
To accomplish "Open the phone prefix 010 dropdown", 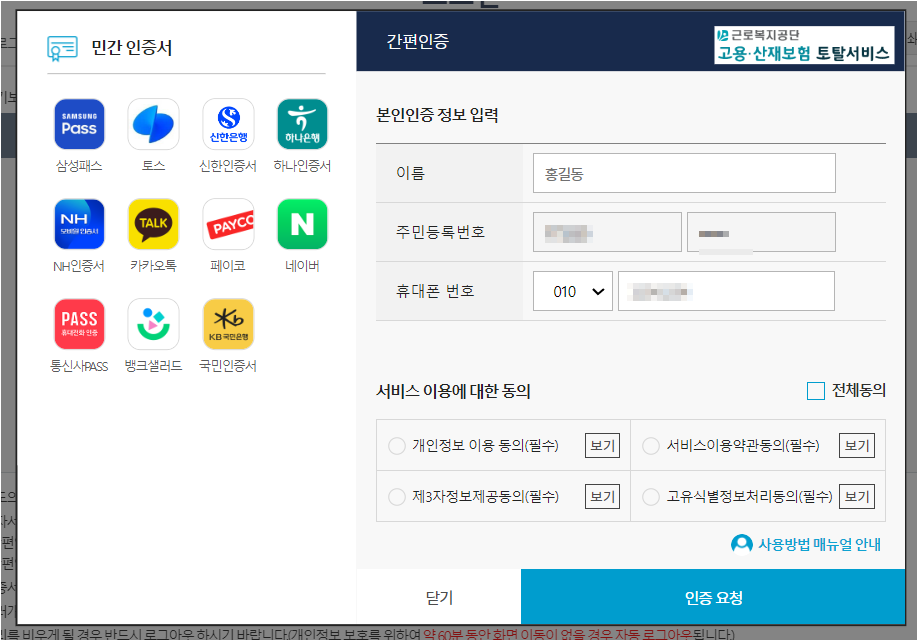I will click(x=572, y=290).
